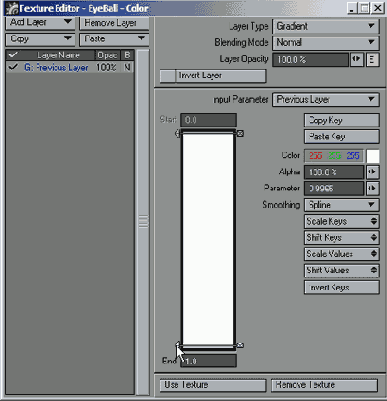The height and width of the screenshot is (401, 387).
Task: Open the Blending Mode dropdown
Action: point(326,42)
